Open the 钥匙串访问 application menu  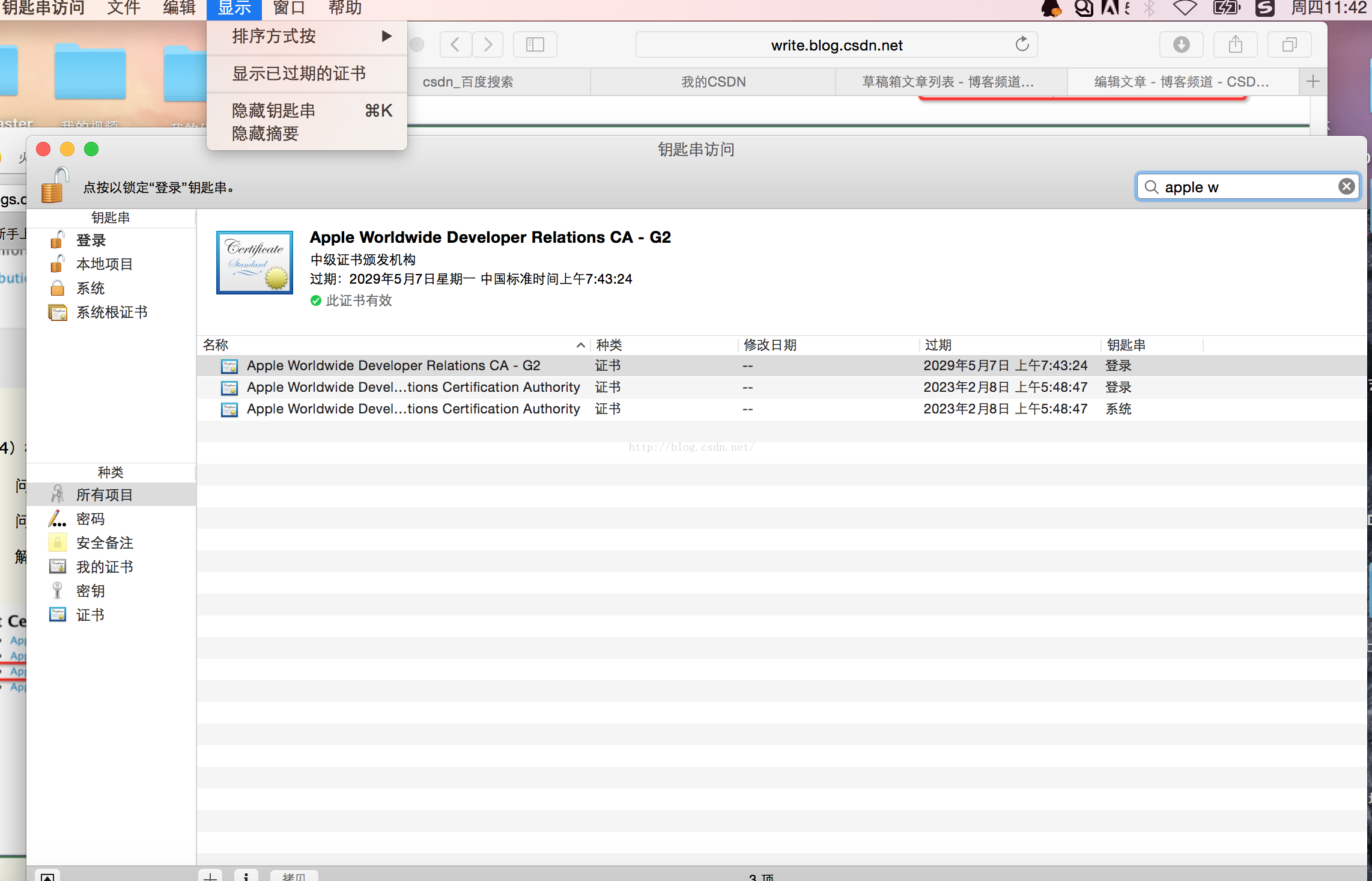43,8
